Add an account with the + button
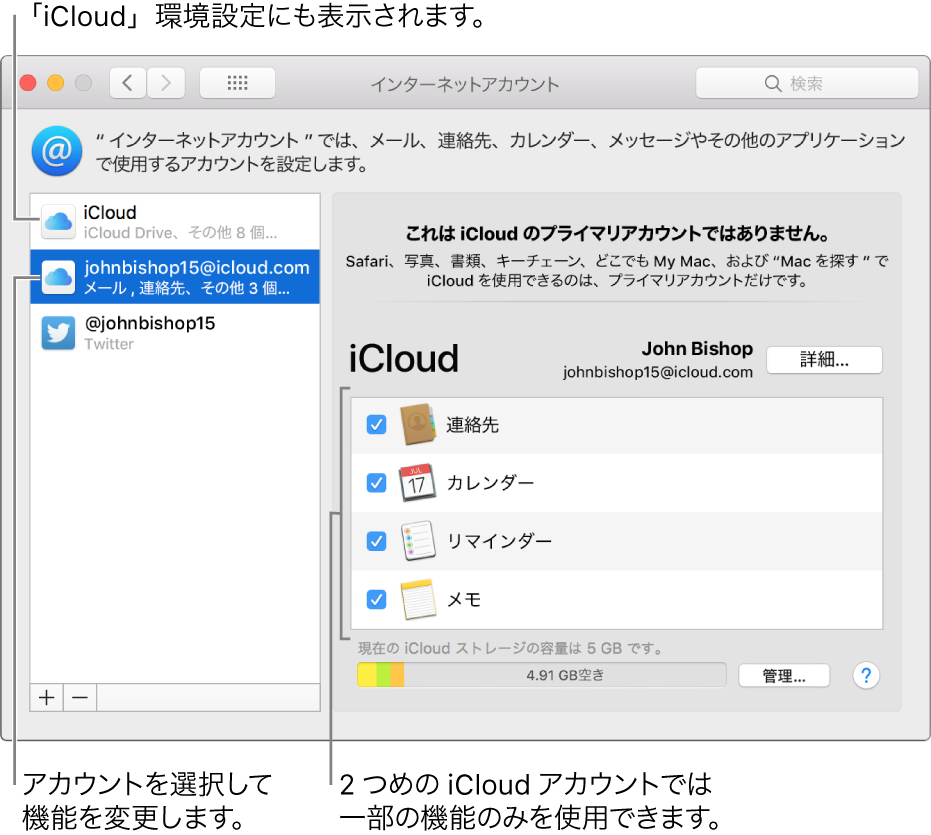The image size is (931, 835). (46, 697)
